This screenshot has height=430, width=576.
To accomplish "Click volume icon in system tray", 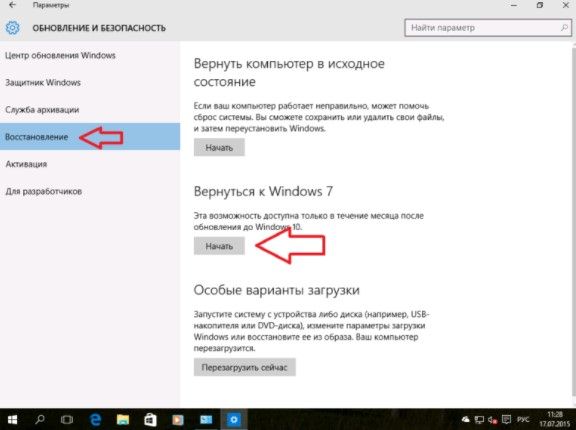I will (493, 419).
